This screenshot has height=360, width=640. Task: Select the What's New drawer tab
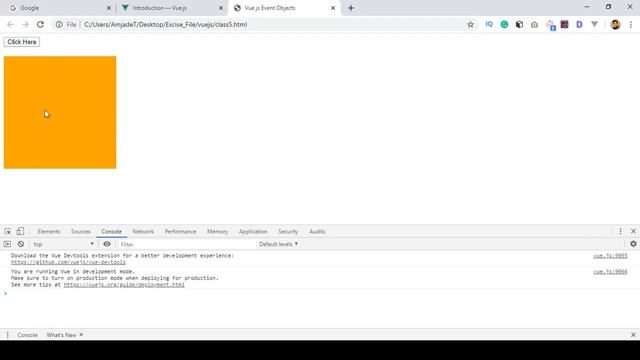pos(61,335)
